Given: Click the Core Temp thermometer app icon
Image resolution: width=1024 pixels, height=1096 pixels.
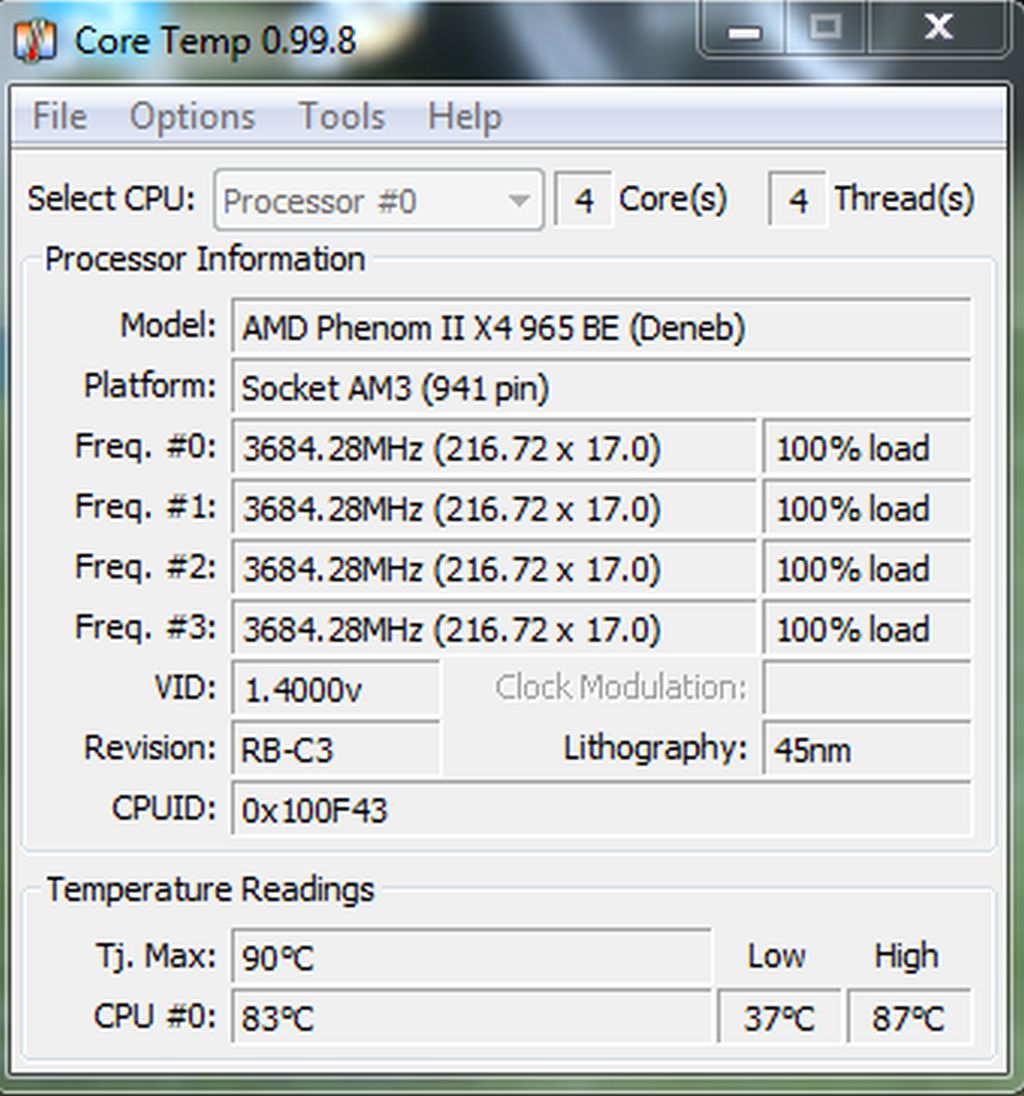Looking at the screenshot, I should [x=35, y=41].
